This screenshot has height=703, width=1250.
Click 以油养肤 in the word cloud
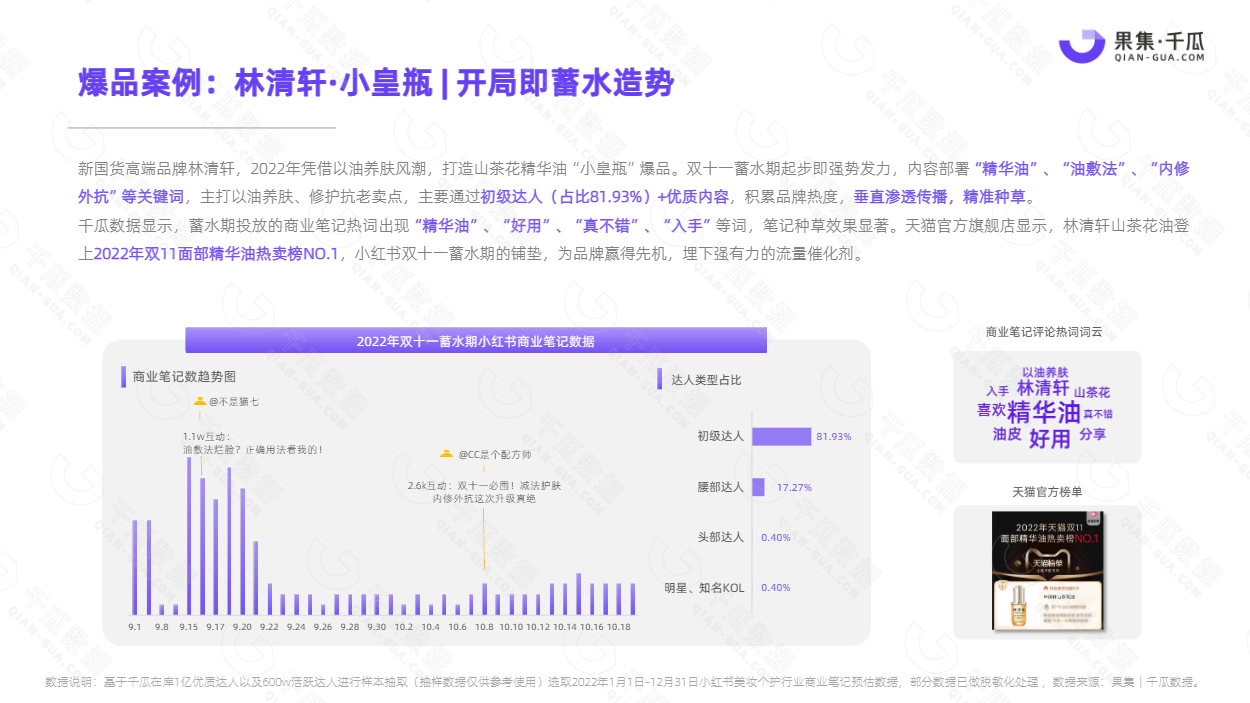coord(1044,372)
